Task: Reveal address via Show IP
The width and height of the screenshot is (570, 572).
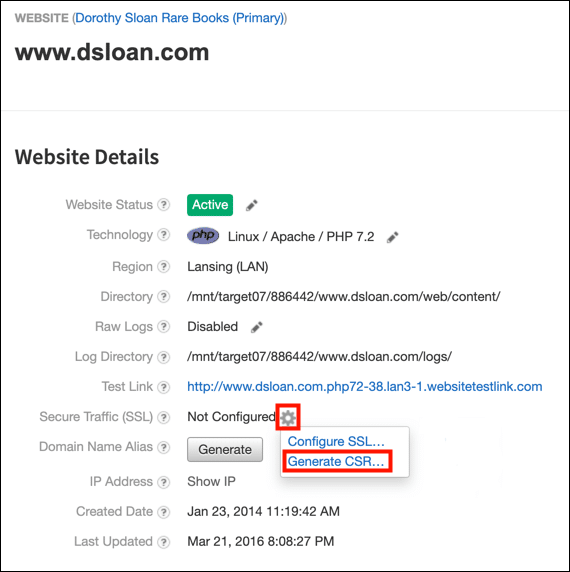Action: click(x=212, y=482)
